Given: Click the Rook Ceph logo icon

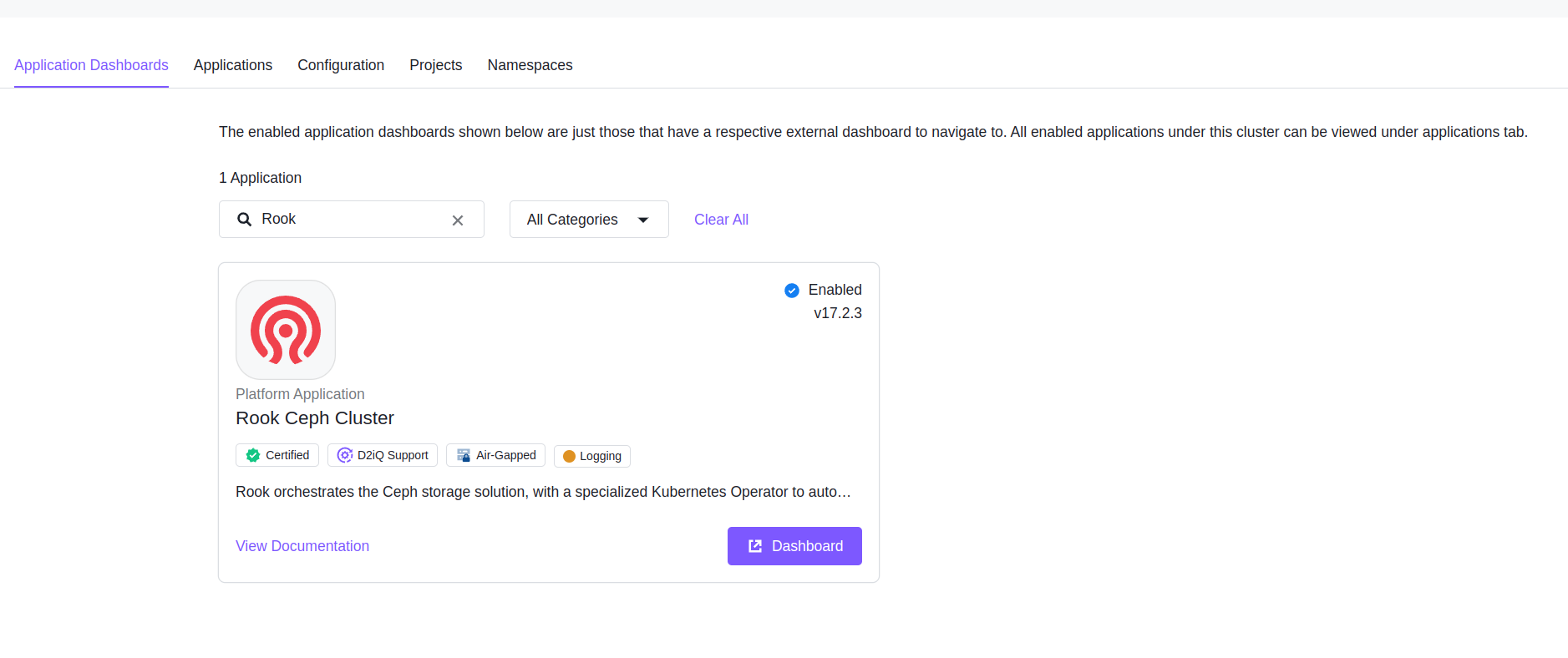Looking at the screenshot, I should [286, 330].
